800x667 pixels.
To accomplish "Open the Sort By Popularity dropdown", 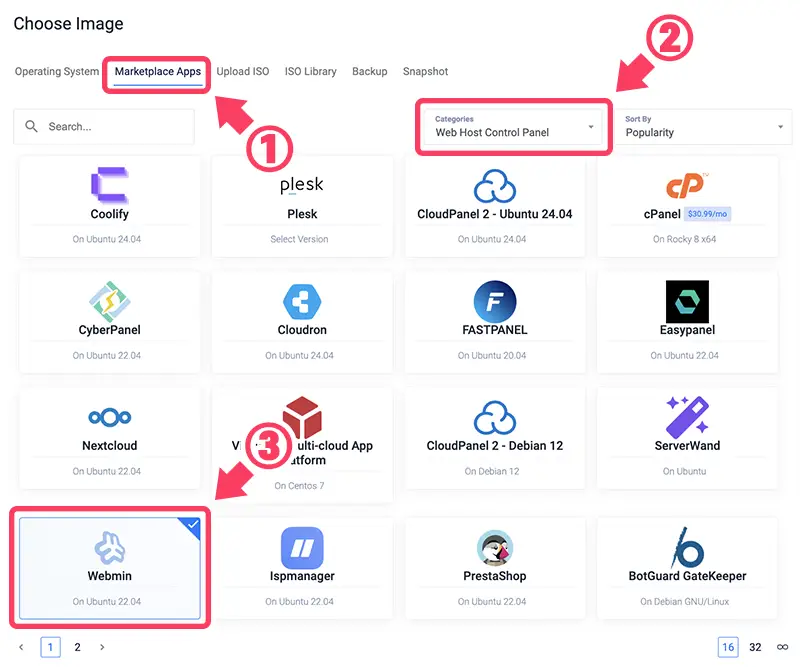I will tap(704, 127).
